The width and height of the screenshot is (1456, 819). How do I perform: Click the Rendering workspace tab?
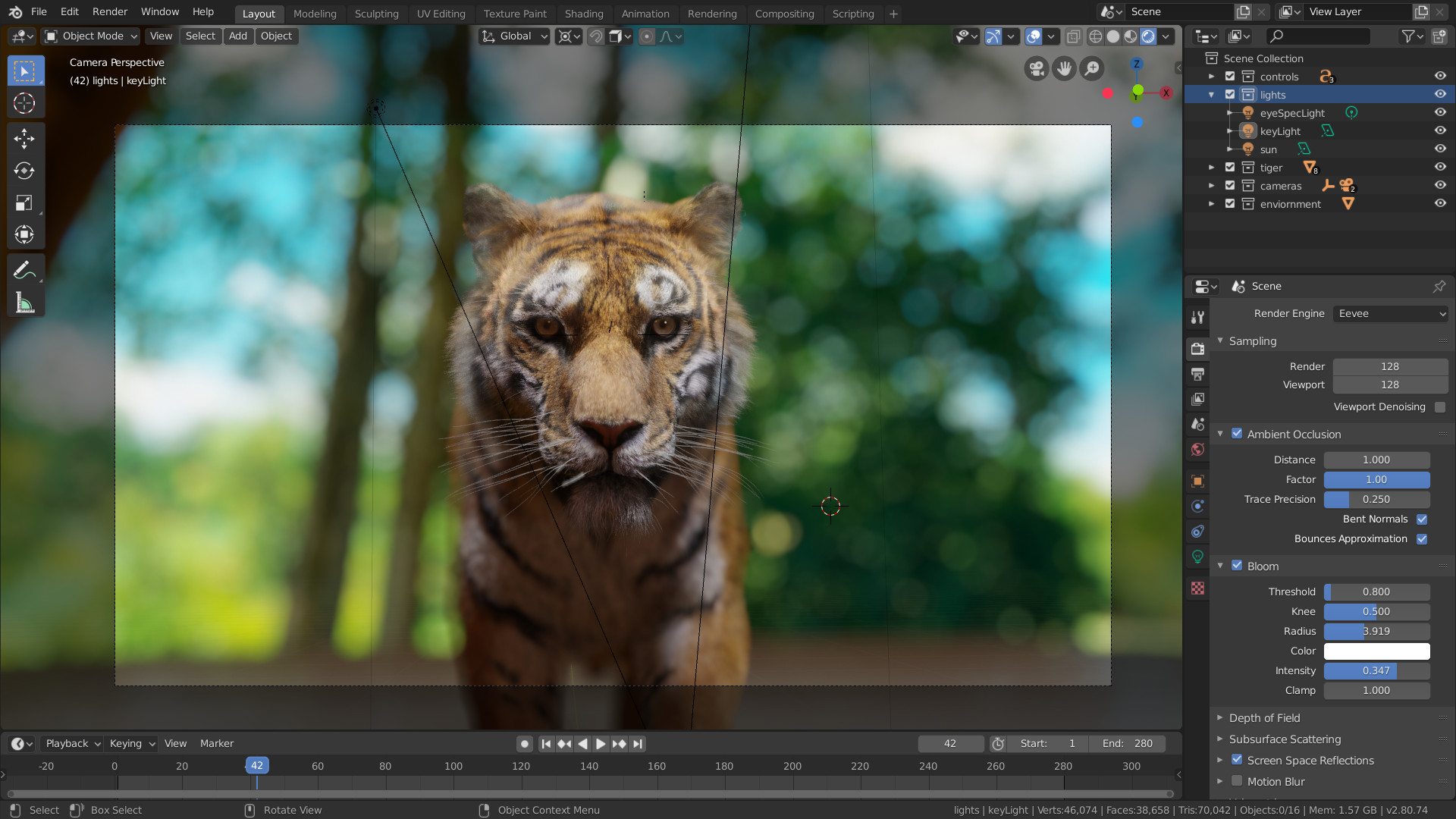tap(712, 13)
